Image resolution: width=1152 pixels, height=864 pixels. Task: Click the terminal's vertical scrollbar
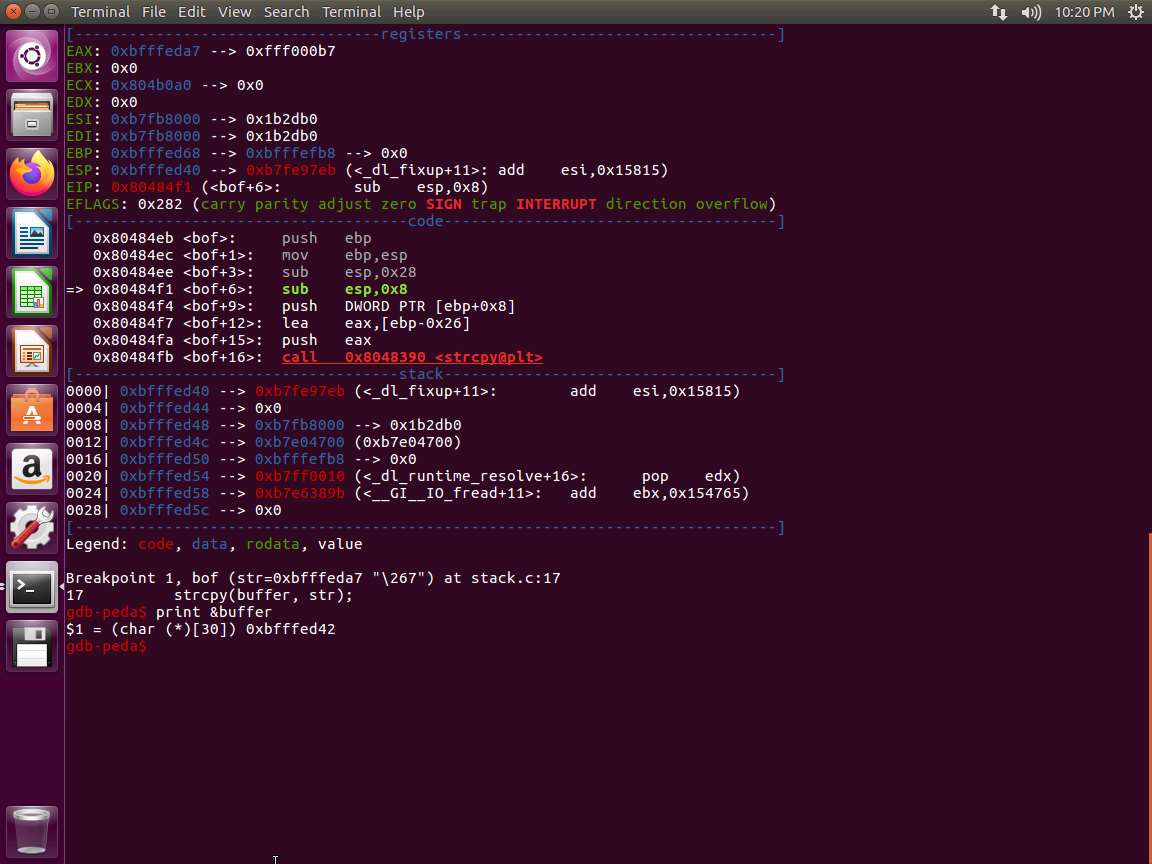pyautogui.click(x=1149, y=700)
